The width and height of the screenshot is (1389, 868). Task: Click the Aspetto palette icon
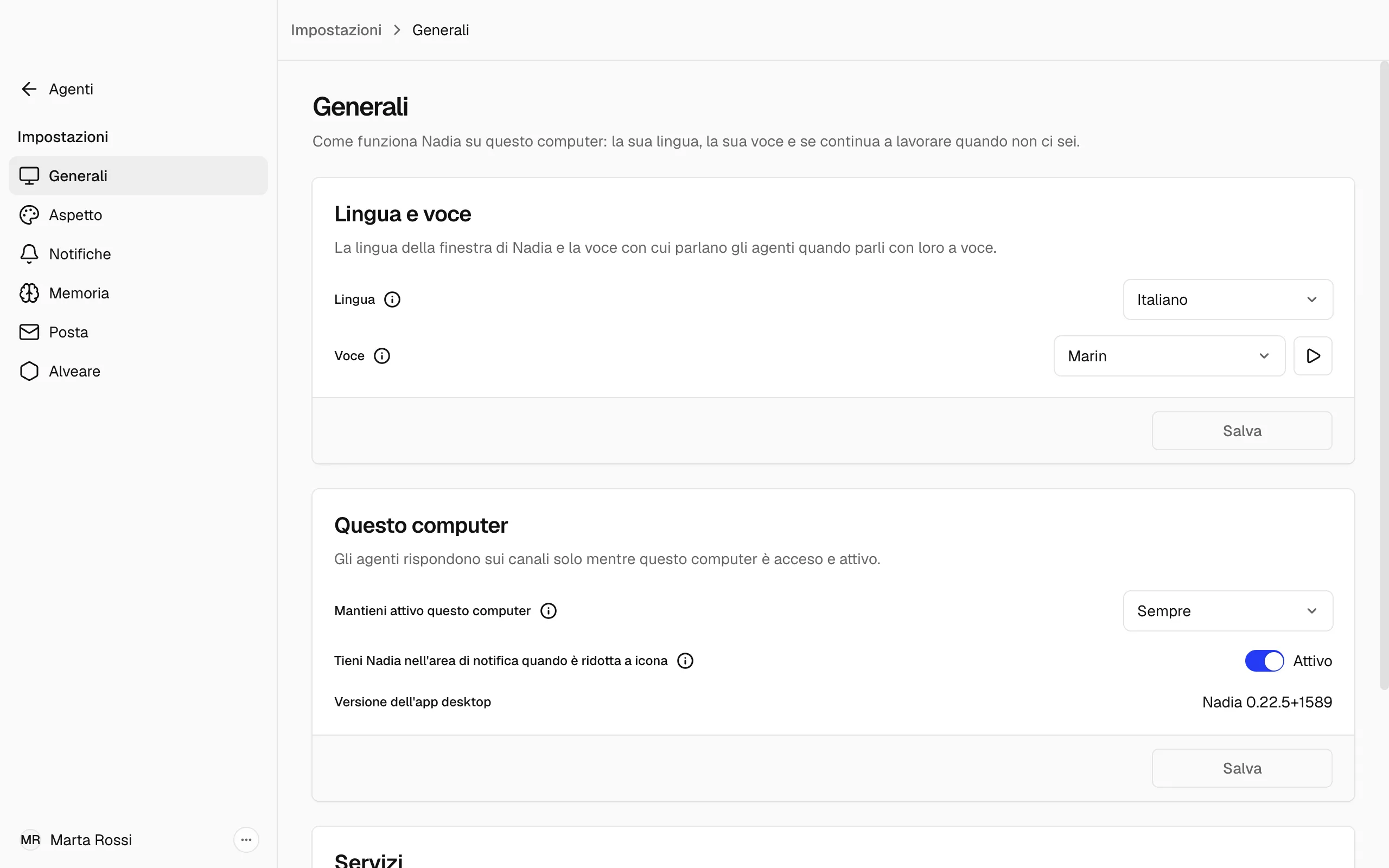coord(29,215)
